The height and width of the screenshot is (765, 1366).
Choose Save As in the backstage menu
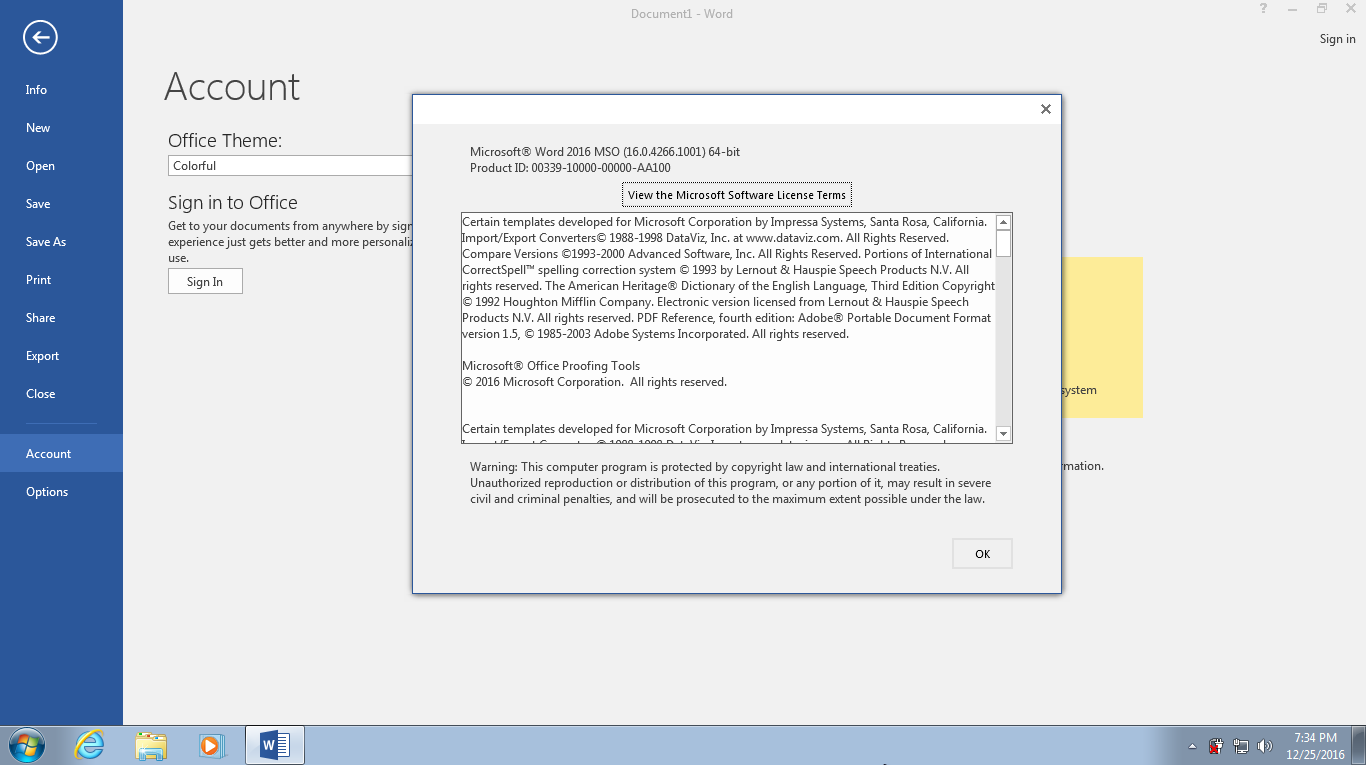pos(61,242)
